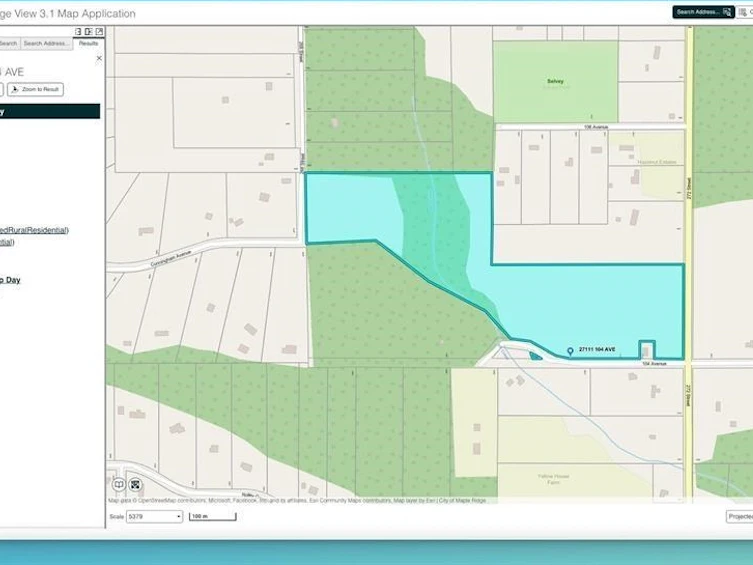Viewport: 753px width, 565px height.
Task: Click the dark Search Address button at top
Action: [x=703, y=12]
